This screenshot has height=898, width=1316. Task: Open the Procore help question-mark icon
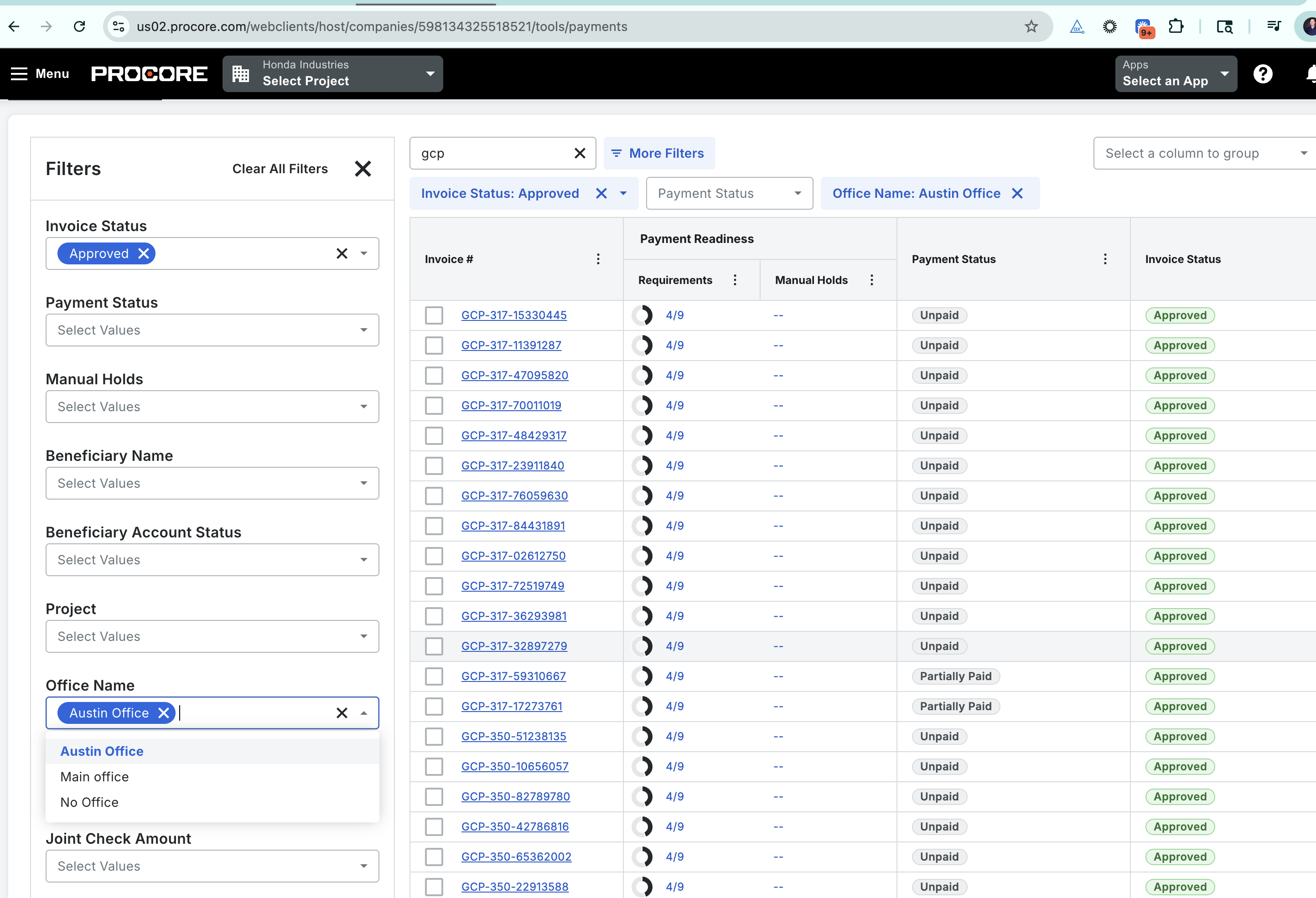1263,74
